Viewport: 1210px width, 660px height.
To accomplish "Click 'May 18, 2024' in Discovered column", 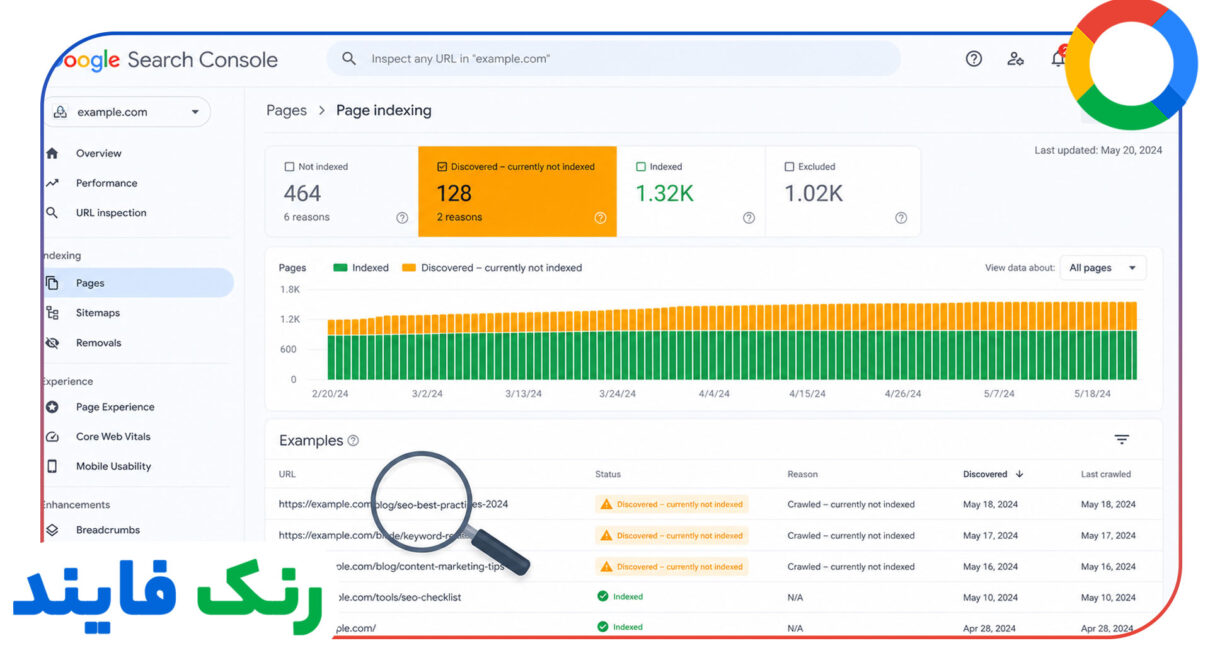I will click(x=990, y=505).
